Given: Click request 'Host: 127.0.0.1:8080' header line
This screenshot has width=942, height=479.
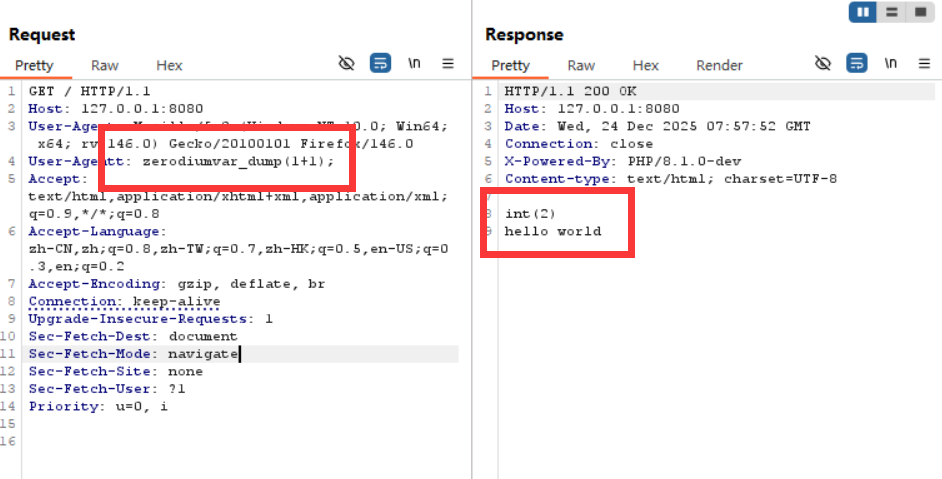Looking at the screenshot, I should (x=116, y=109).
